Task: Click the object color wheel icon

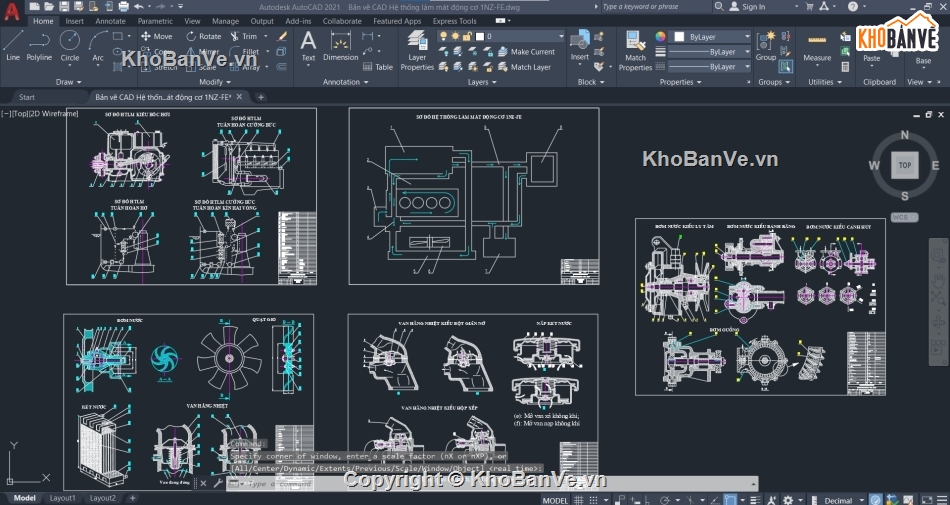Action: (x=660, y=36)
